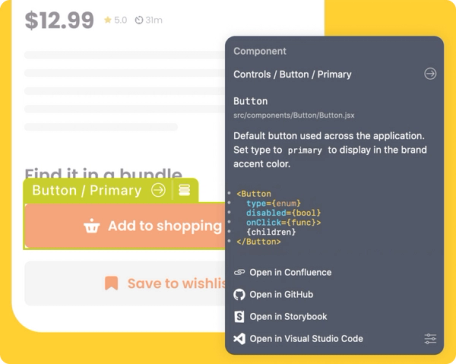Click the shopping basket icon on orange button

click(92, 226)
